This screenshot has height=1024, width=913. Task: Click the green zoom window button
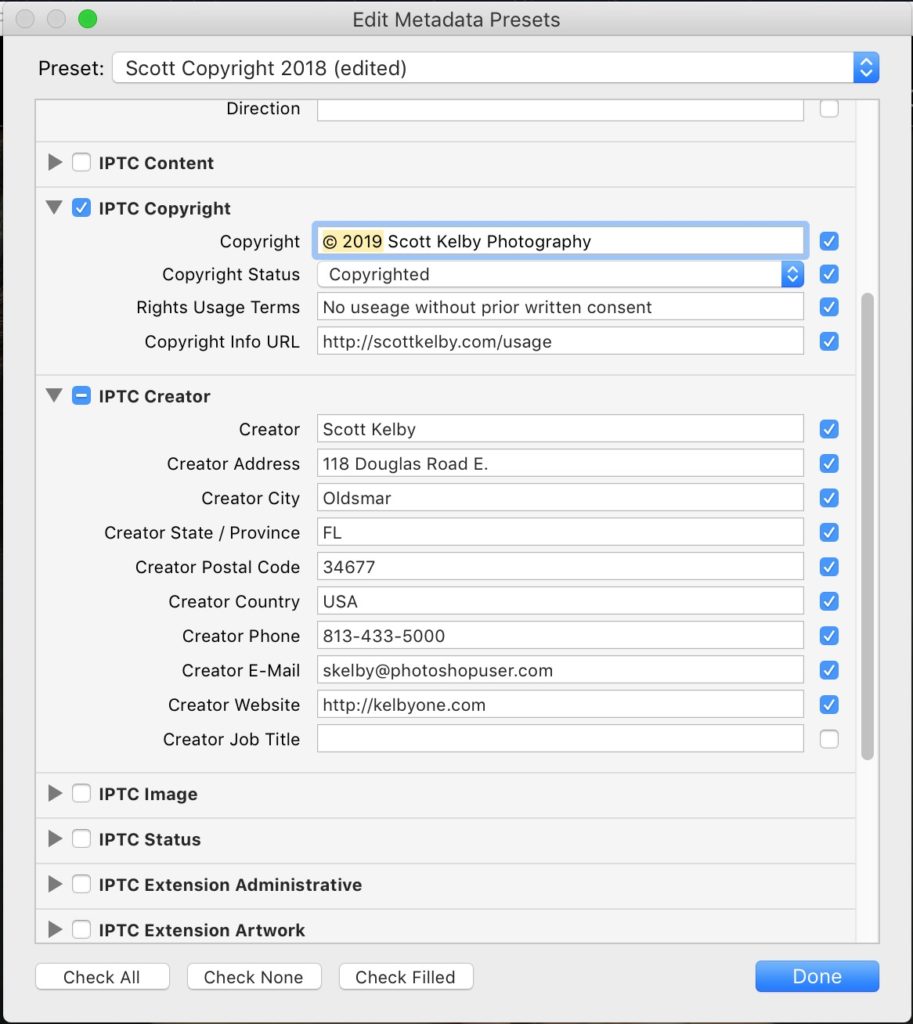[x=88, y=19]
